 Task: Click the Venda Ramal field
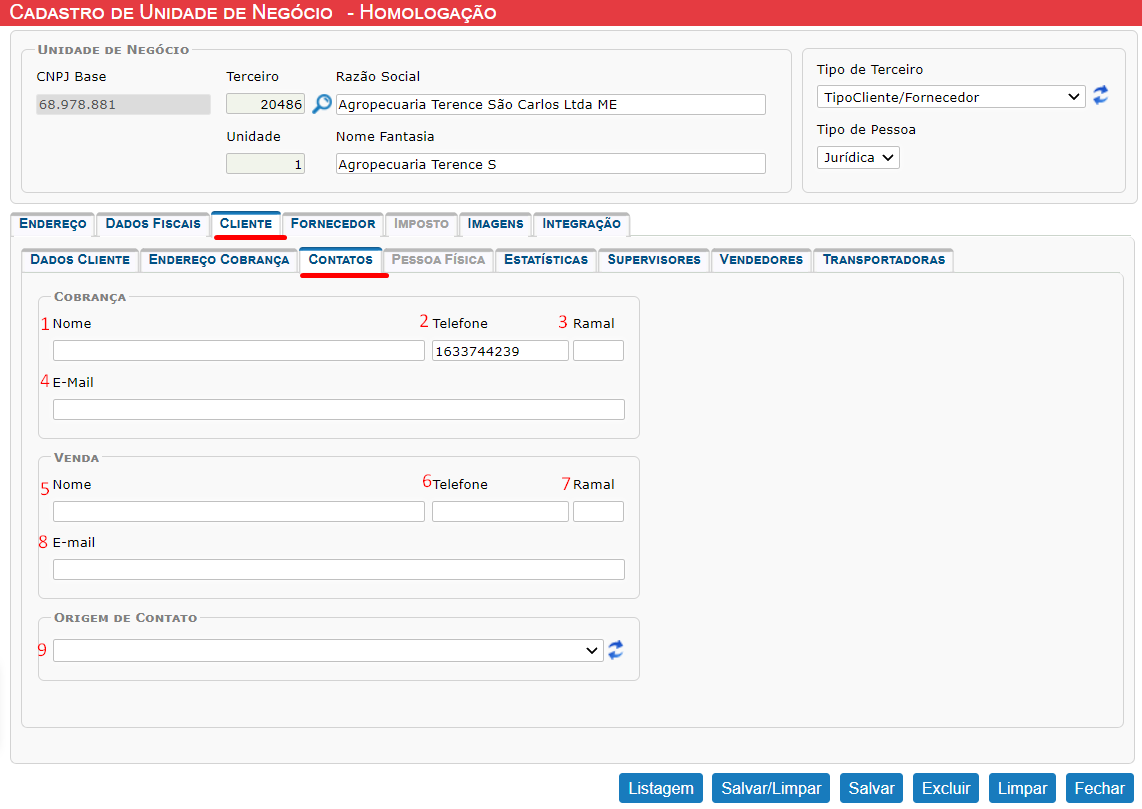(x=599, y=511)
